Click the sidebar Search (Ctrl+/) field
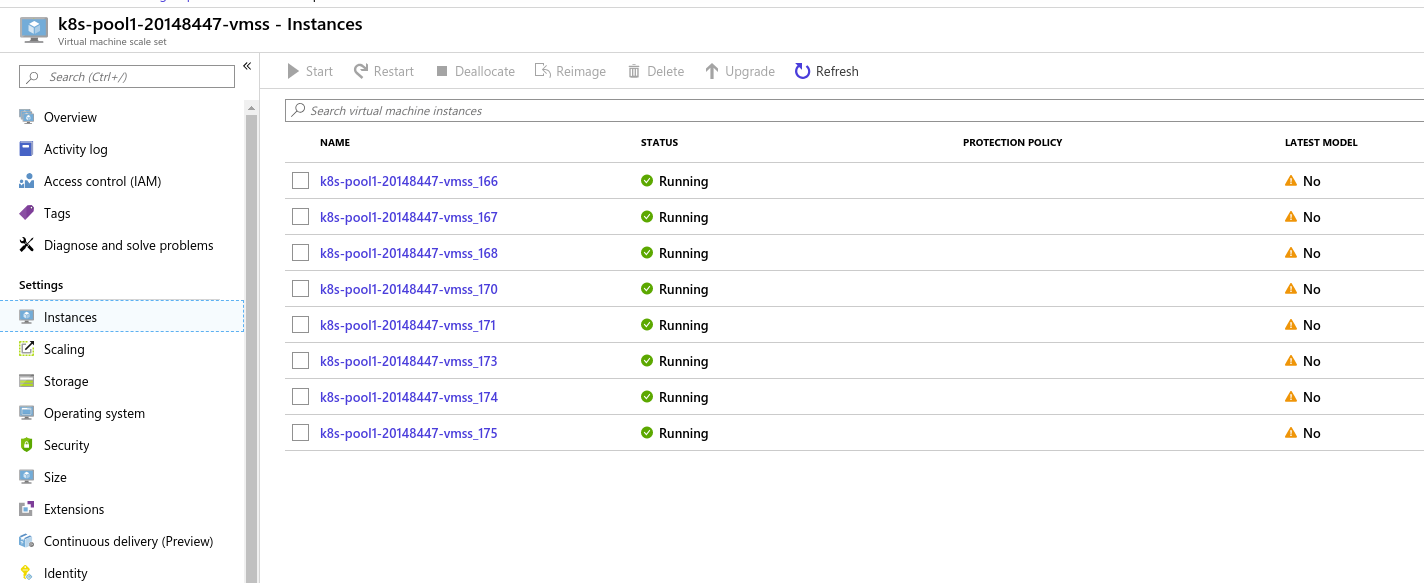 click(x=127, y=77)
